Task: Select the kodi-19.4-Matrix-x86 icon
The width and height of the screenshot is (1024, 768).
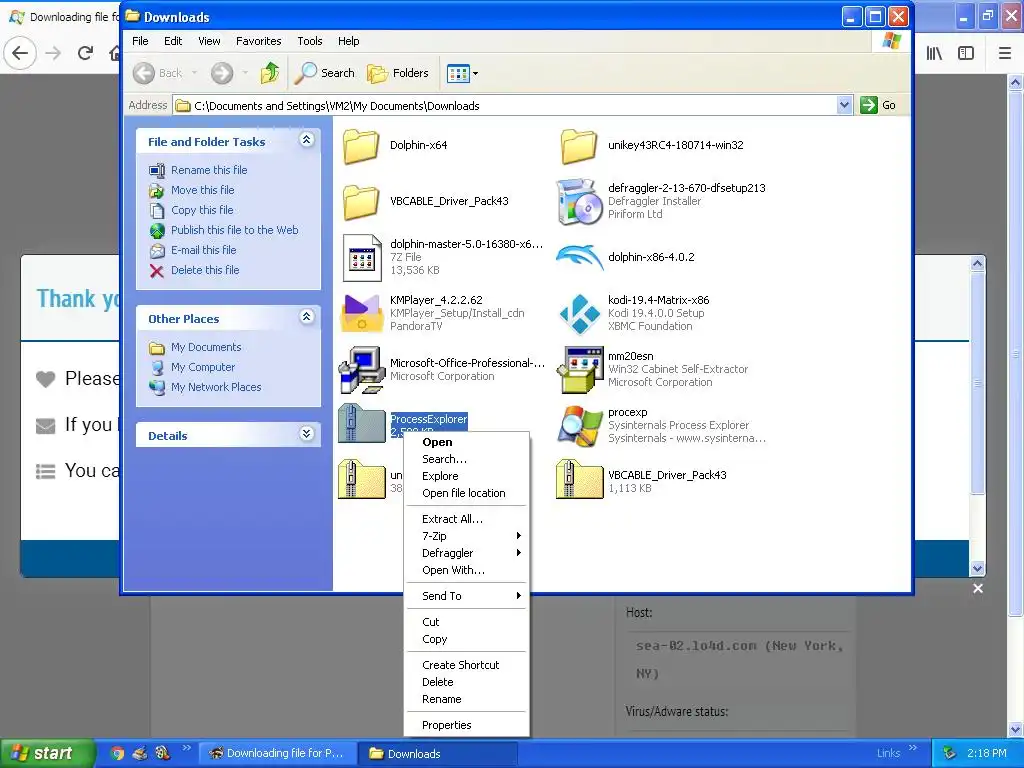Action: pyautogui.click(x=580, y=313)
